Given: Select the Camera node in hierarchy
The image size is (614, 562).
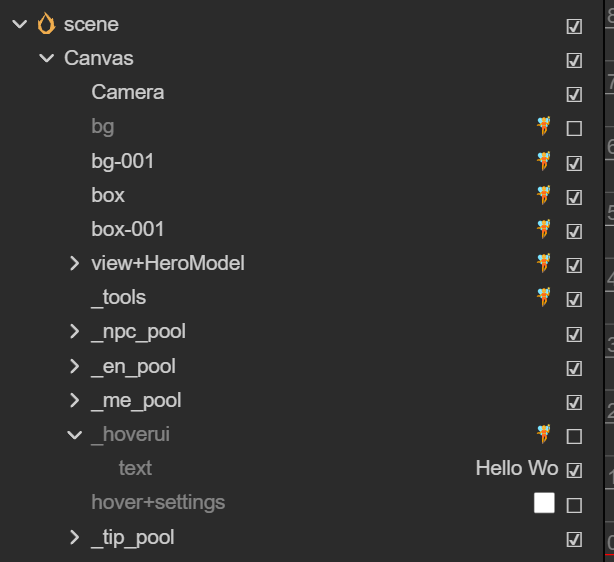Looking at the screenshot, I should pyautogui.click(x=127, y=92).
